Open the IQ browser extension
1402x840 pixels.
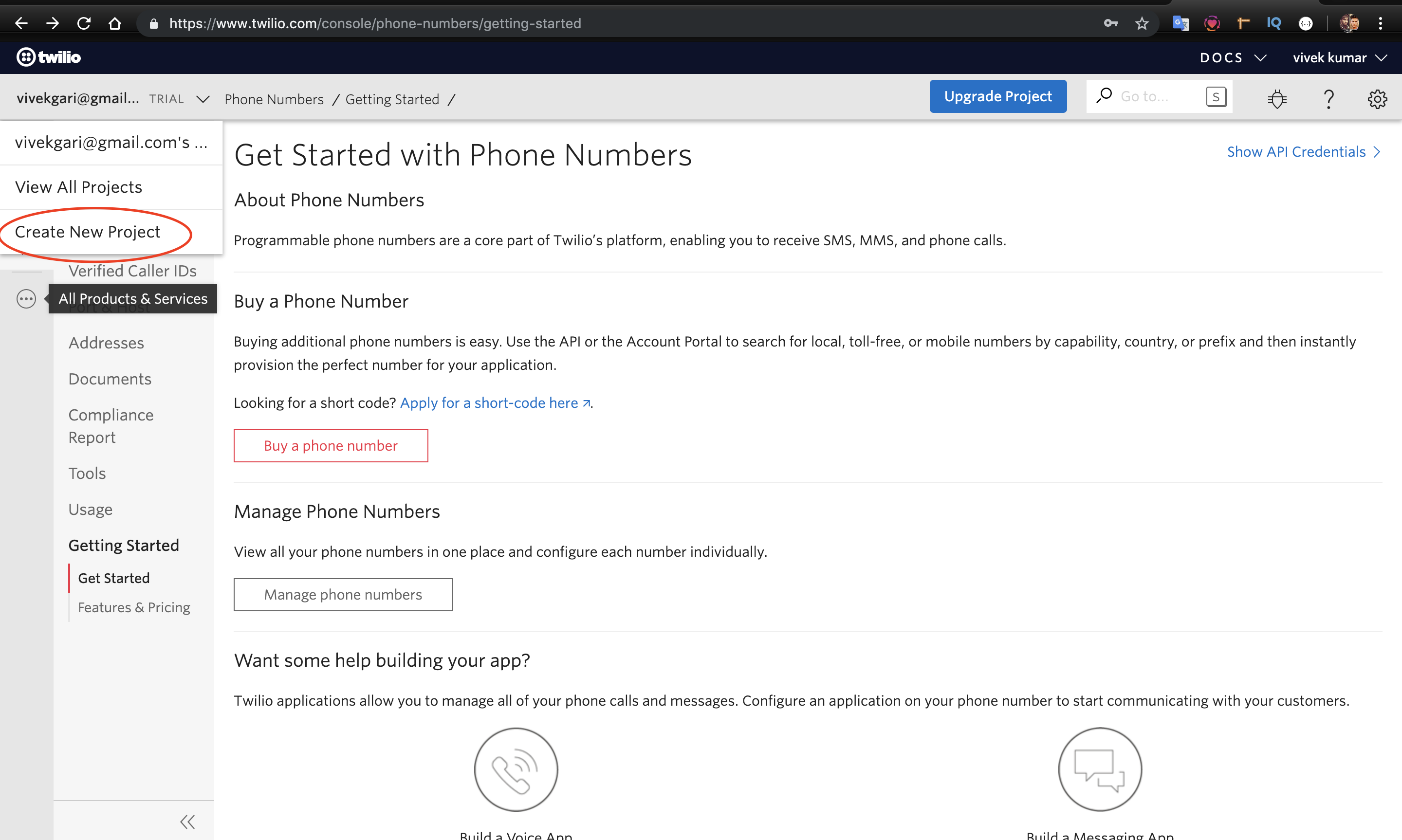[x=1274, y=23]
